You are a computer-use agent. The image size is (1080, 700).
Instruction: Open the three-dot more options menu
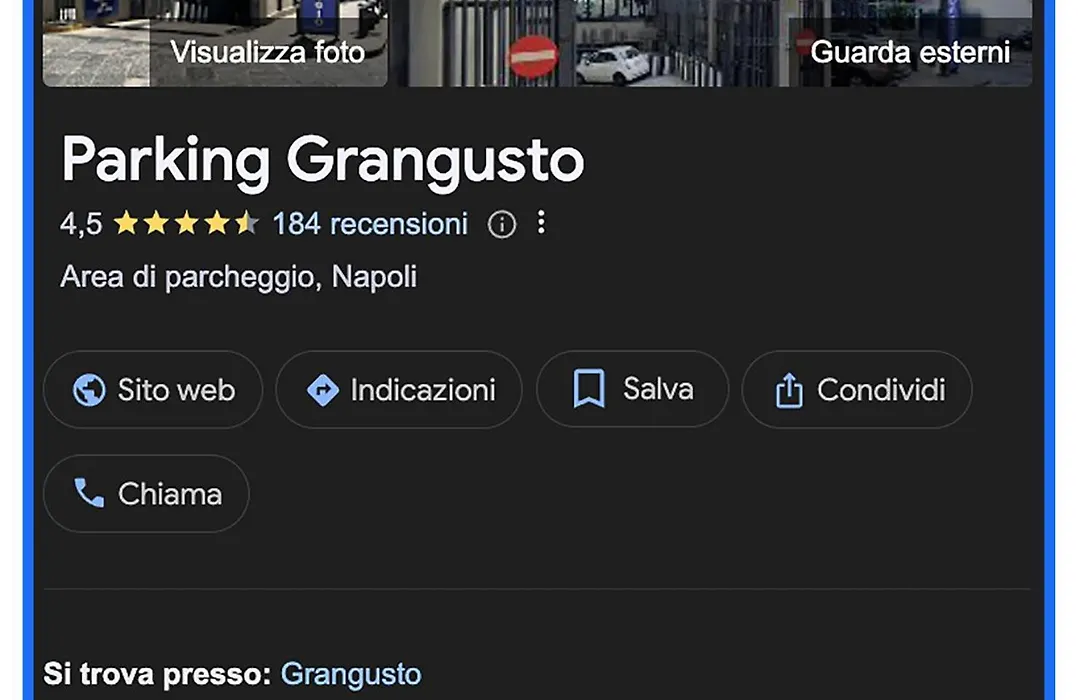541,223
